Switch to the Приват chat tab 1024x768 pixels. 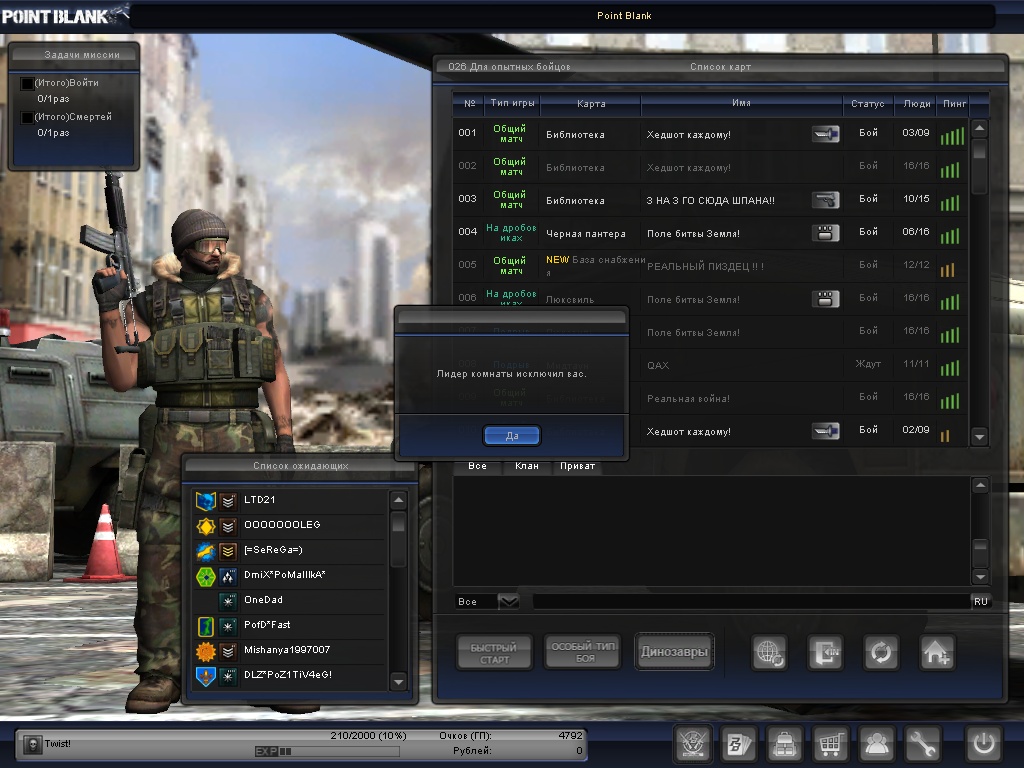[577, 466]
